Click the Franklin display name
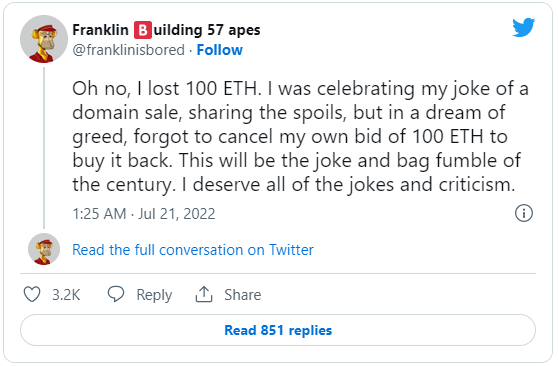 pyautogui.click(x=100, y=30)
